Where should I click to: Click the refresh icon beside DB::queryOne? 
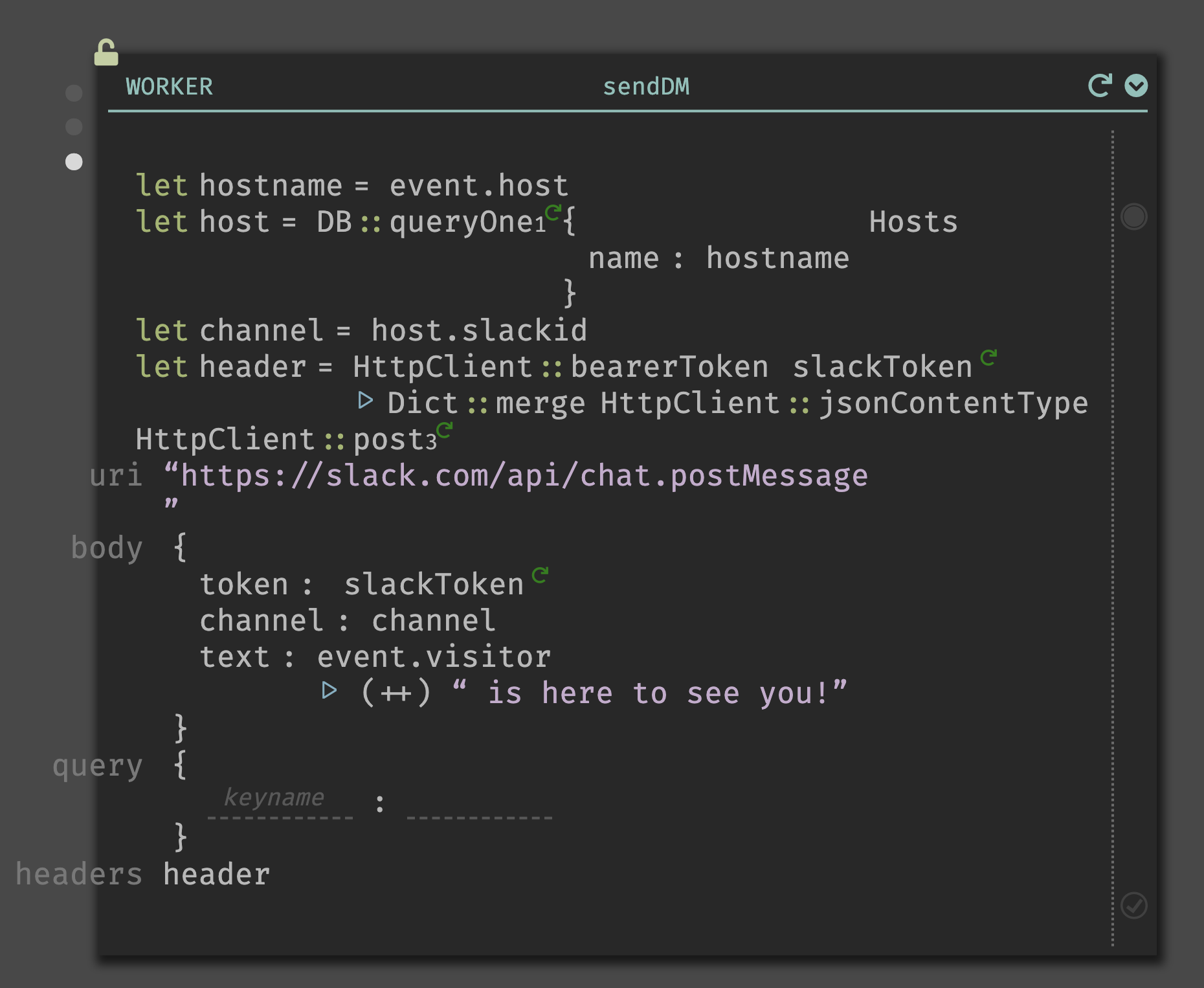tap(553, 212)
